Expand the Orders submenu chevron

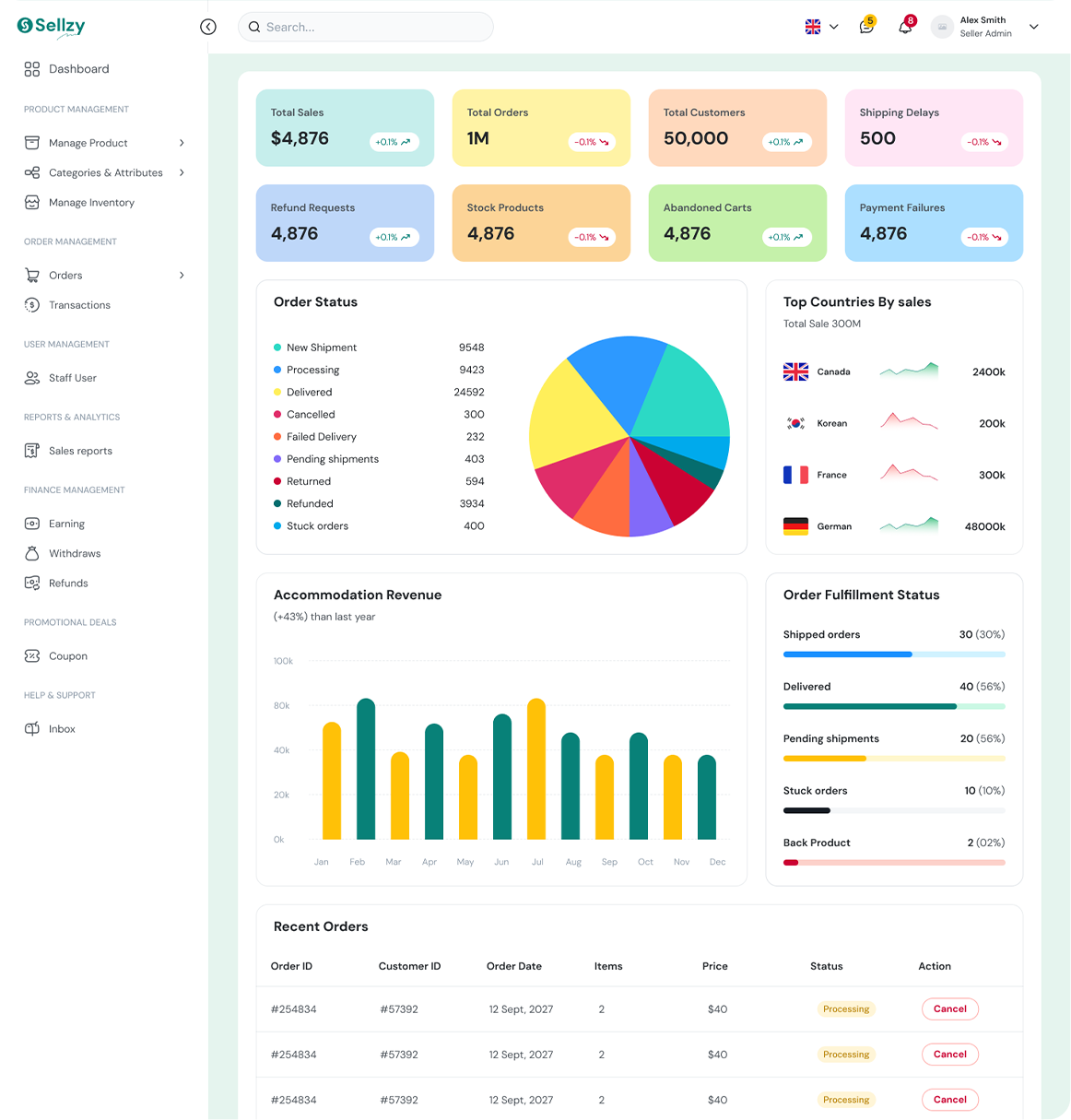click(182, 276)
